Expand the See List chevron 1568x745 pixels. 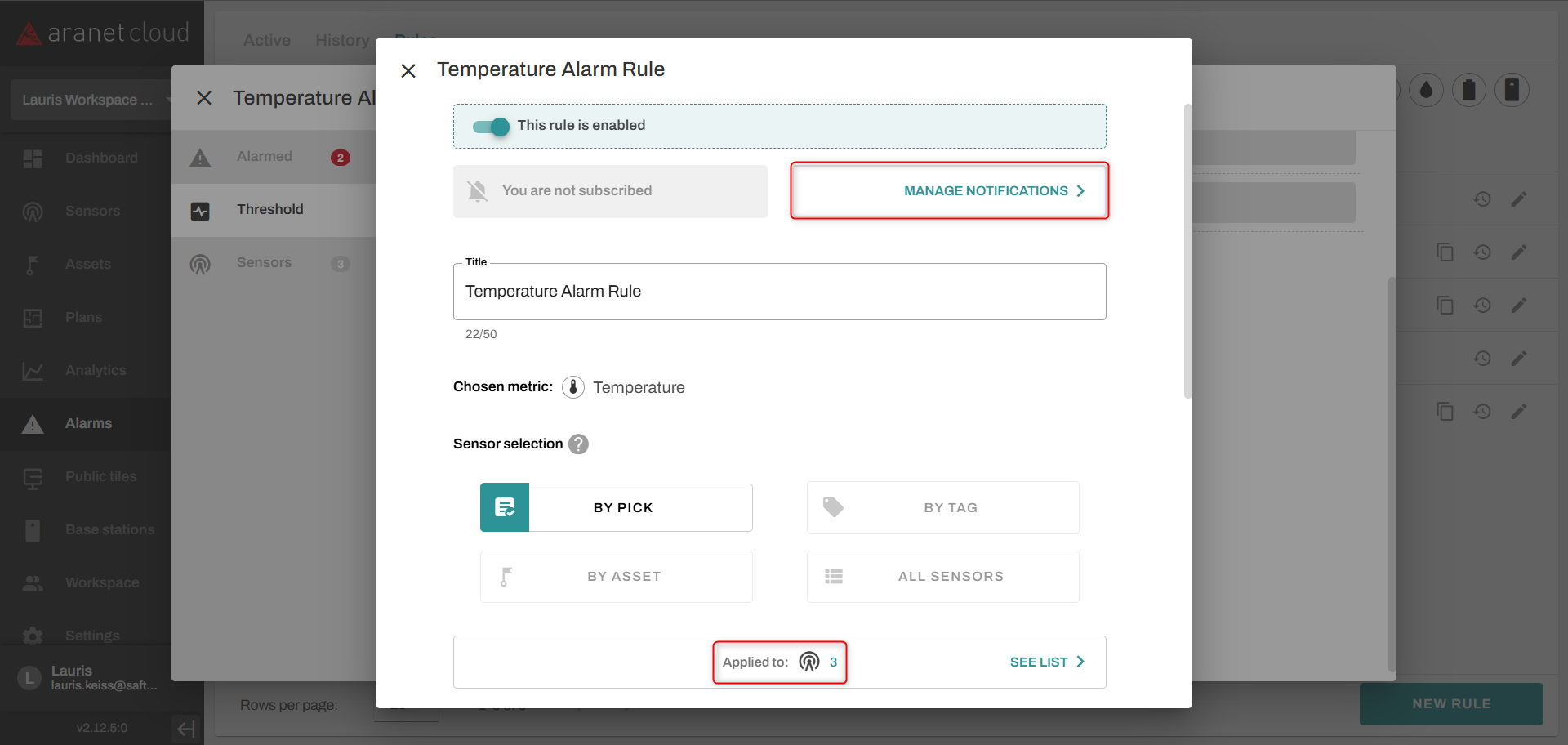1080,662
